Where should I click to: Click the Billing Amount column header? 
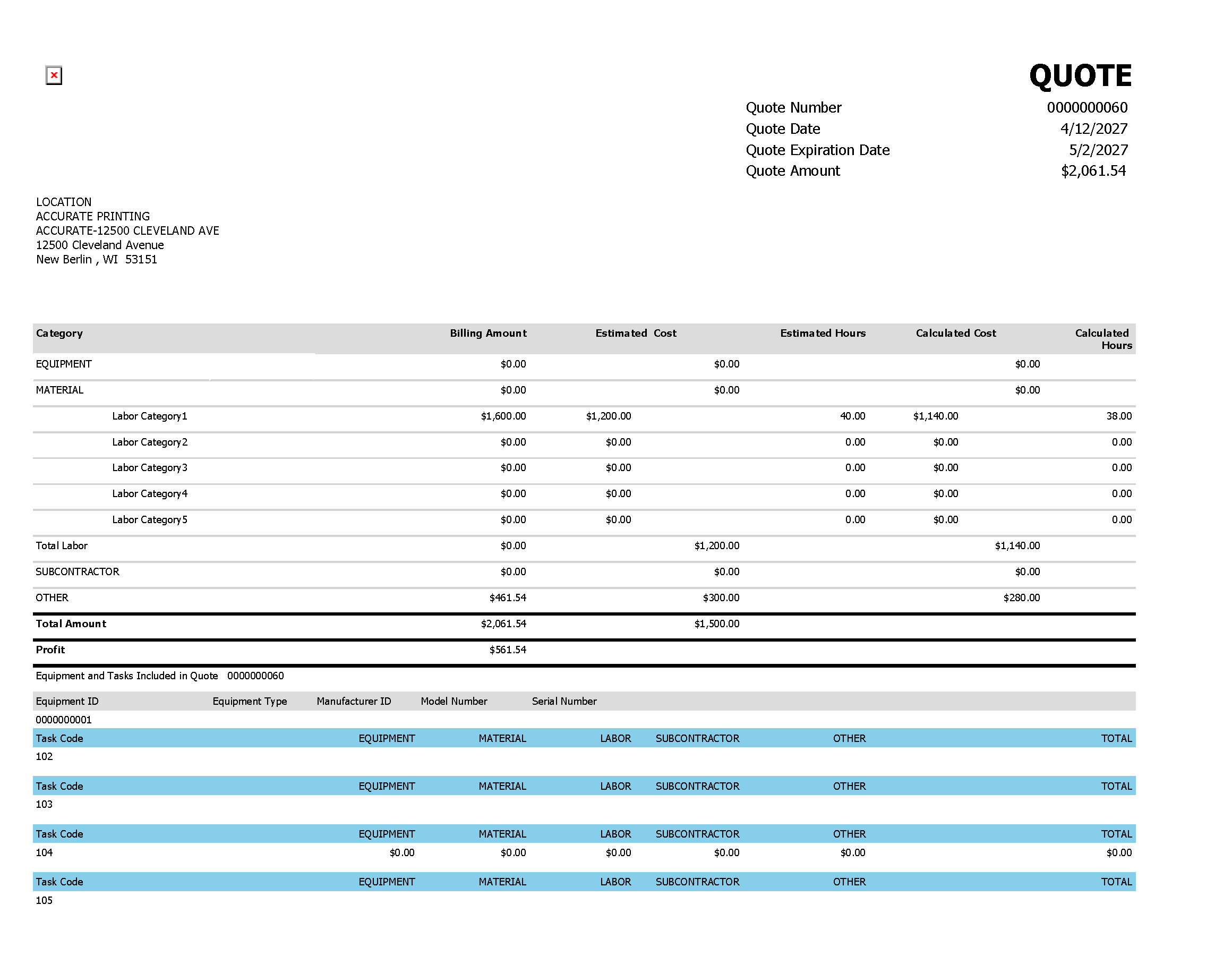point(488,333)
